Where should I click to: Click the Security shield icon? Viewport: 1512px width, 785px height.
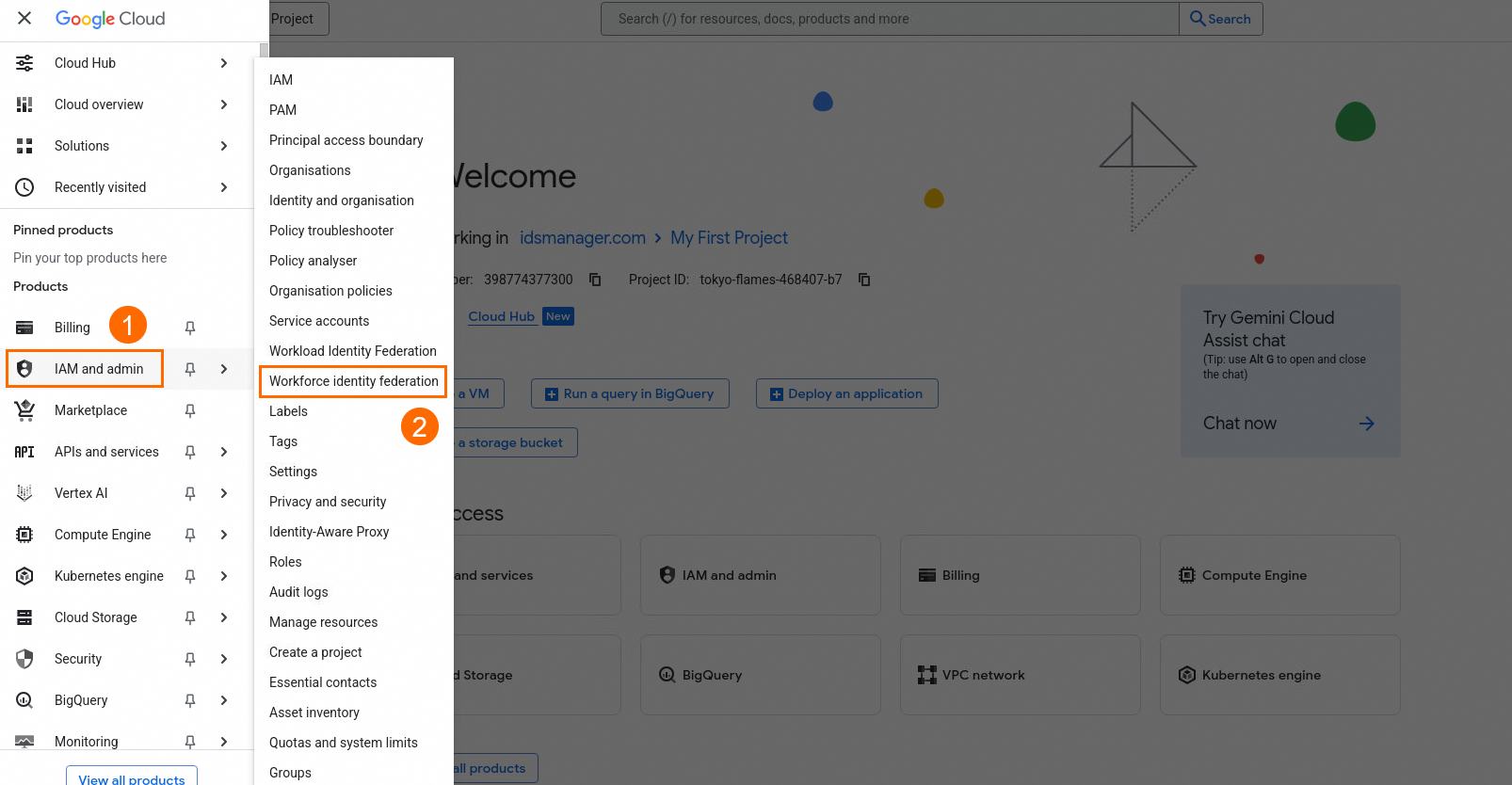pos(24,659)
